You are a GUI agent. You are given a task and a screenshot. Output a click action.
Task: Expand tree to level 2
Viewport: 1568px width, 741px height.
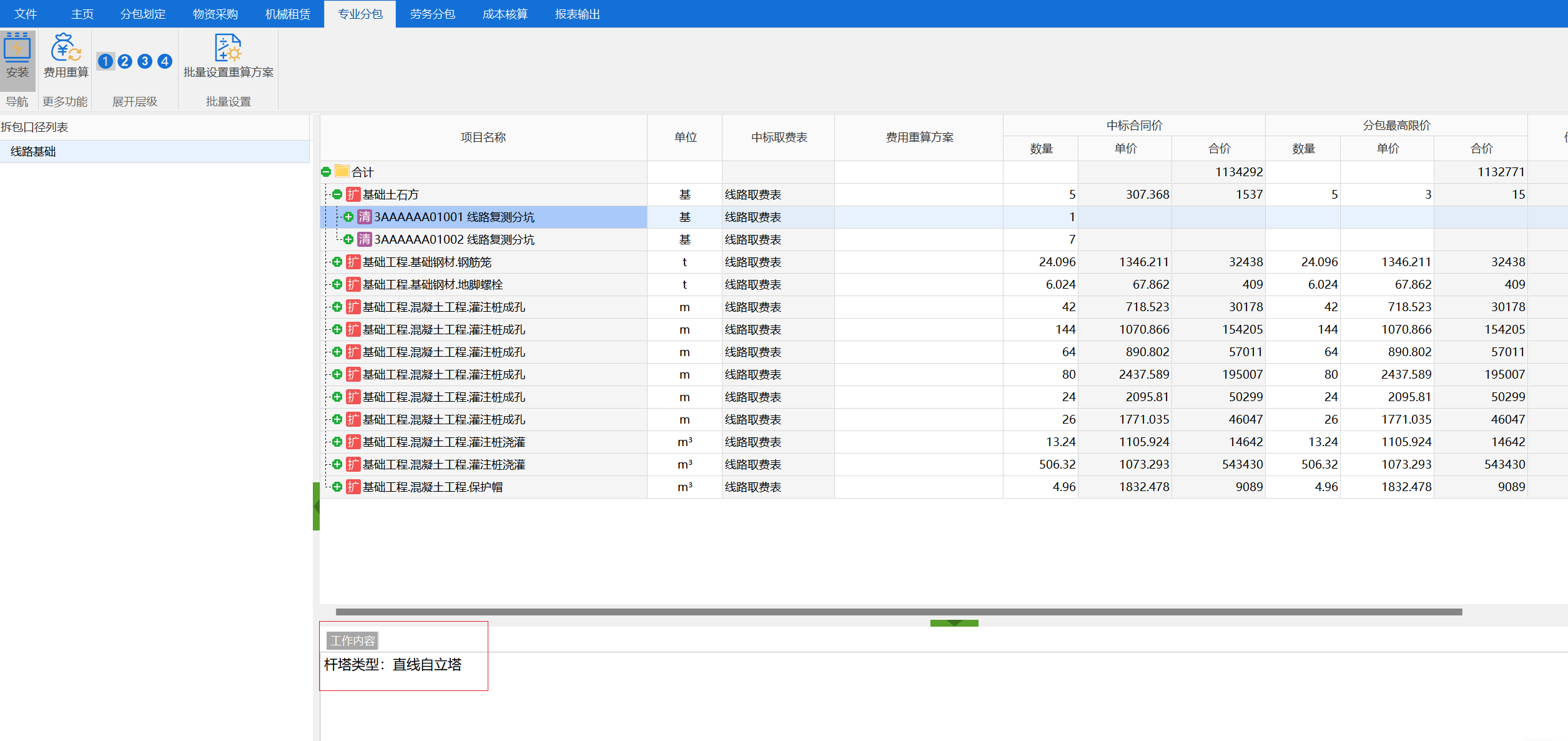click(x=125, y=61)
